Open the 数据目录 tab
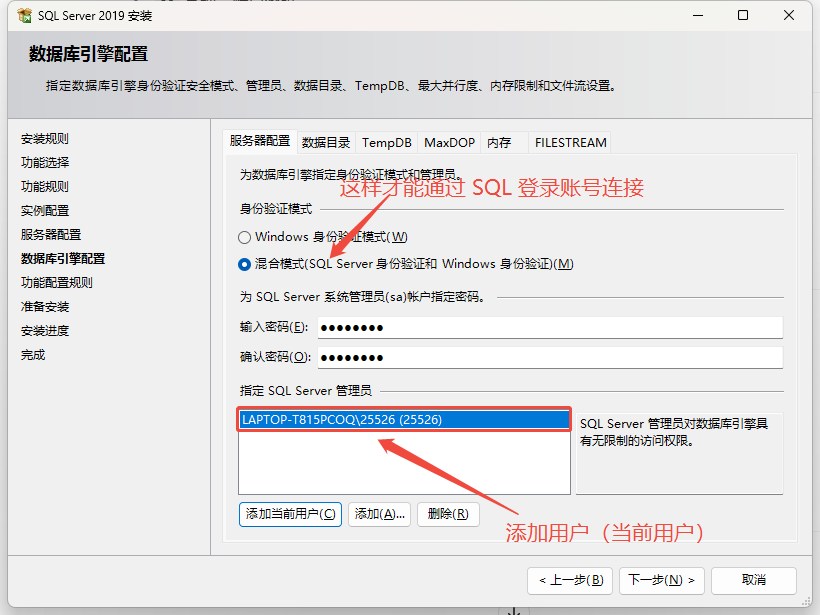This screenshot has height=615, width=820. 326,143
